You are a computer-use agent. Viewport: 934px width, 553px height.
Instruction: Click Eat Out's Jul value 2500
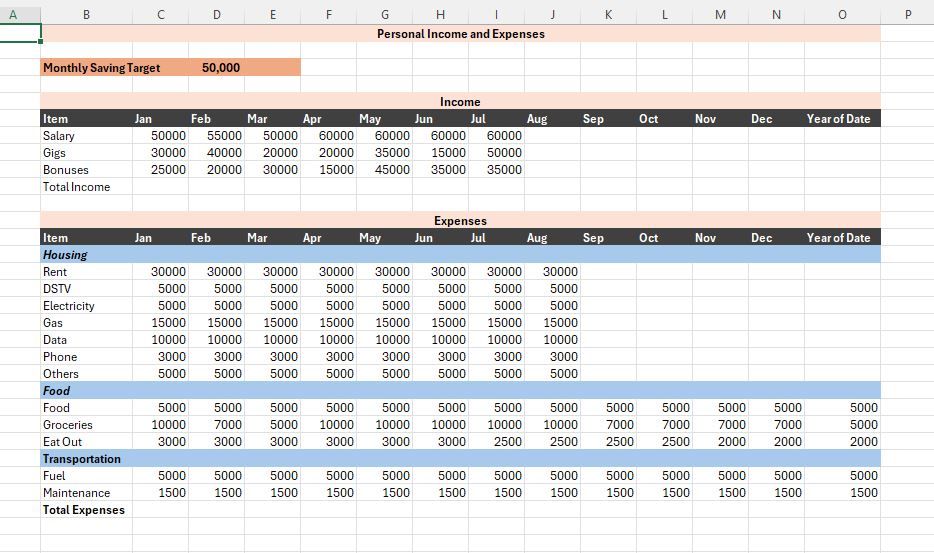[x=508, y=442]
